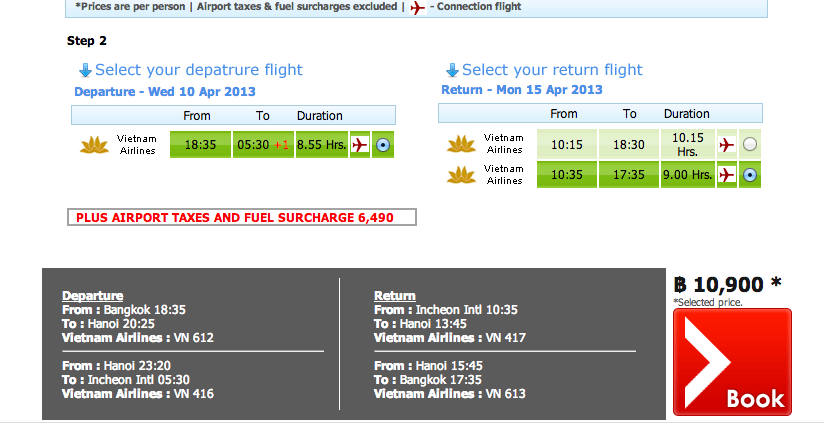Click the 18:30 return arrival time cell
Screen dimensions: 824x423
tap(629, 144)
